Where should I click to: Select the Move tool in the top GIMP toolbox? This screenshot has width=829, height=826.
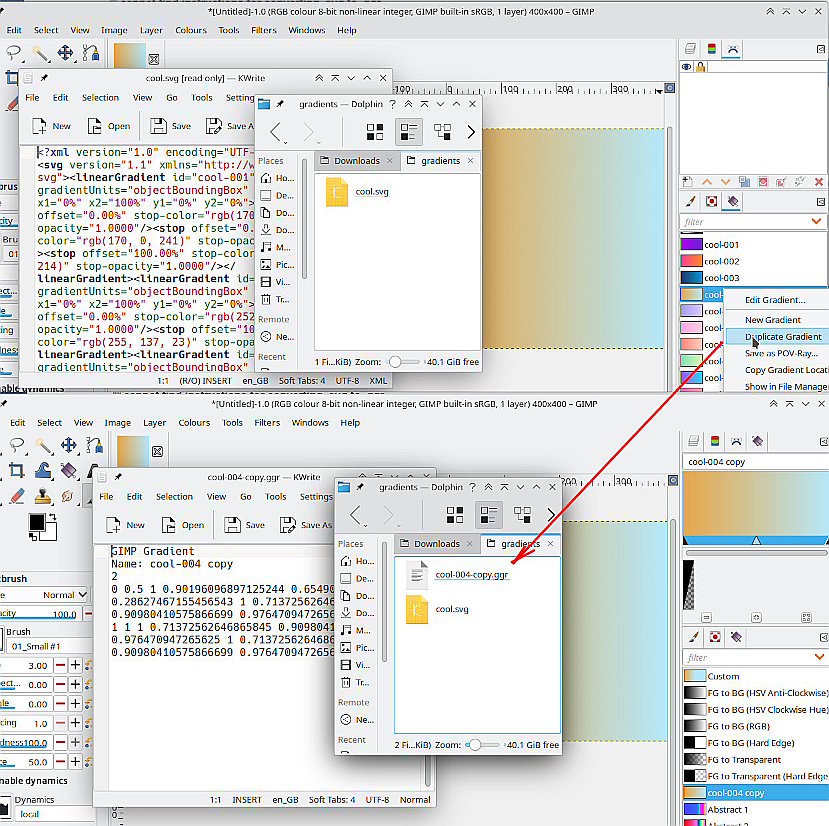(x=65, y=53)
